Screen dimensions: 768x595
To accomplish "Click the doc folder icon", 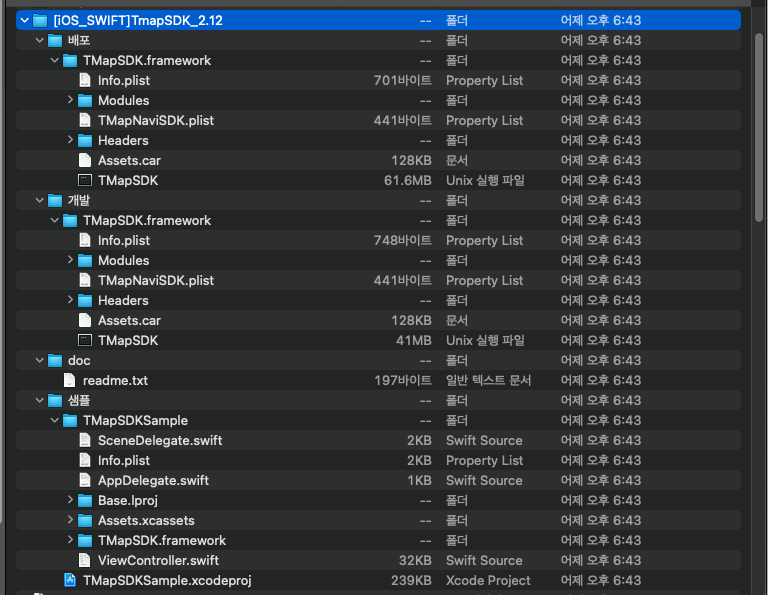I will click(x=55, y=360).
